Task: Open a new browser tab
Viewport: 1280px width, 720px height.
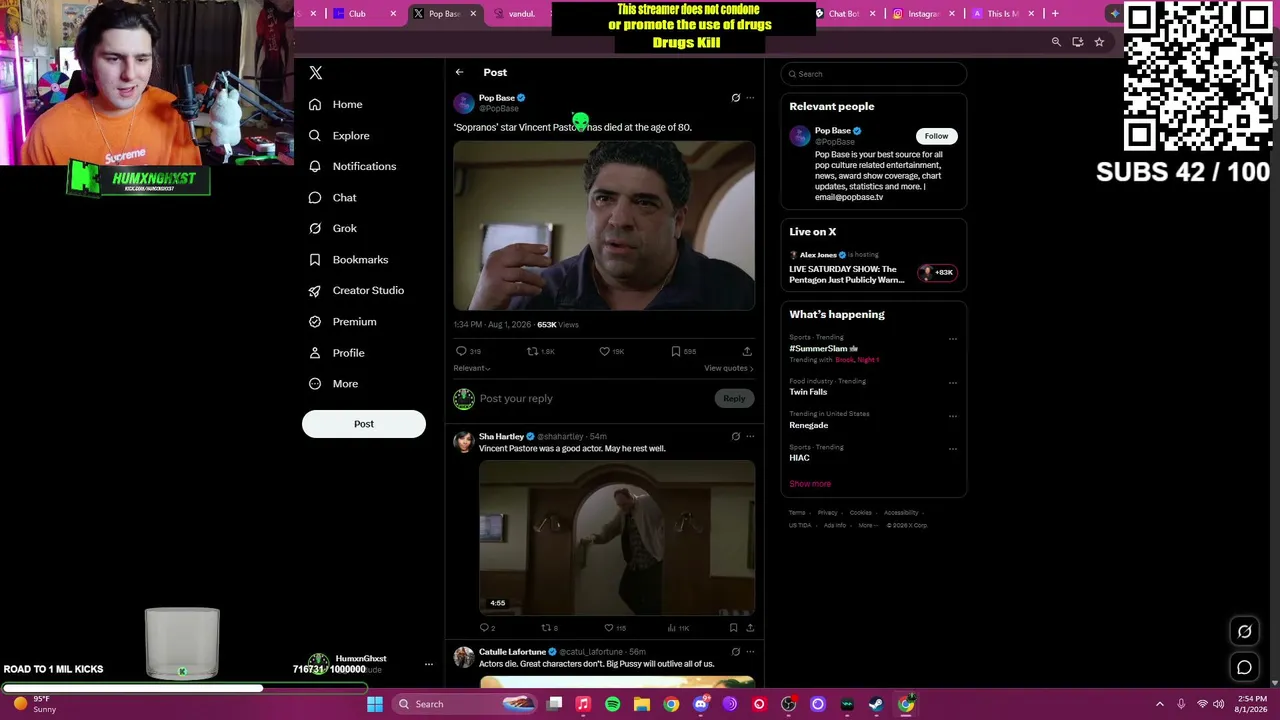Action: pyautogui.click(x=1055, y=14)
